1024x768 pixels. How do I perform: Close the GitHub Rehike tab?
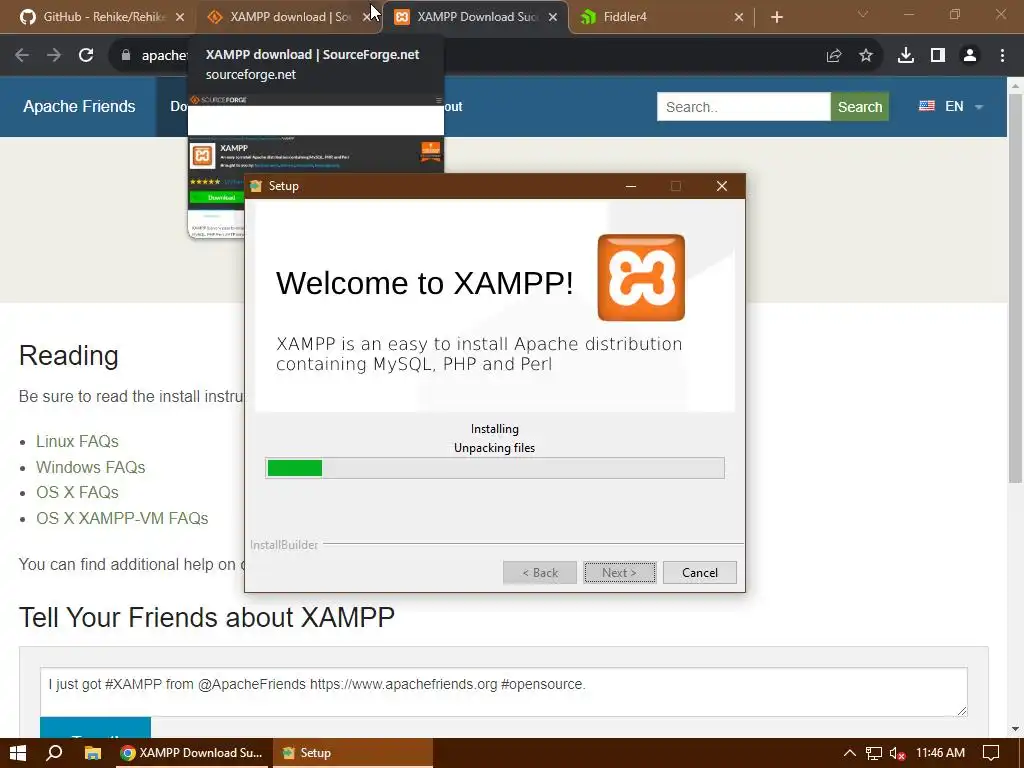pyautogui.click(x=180, y=17)
